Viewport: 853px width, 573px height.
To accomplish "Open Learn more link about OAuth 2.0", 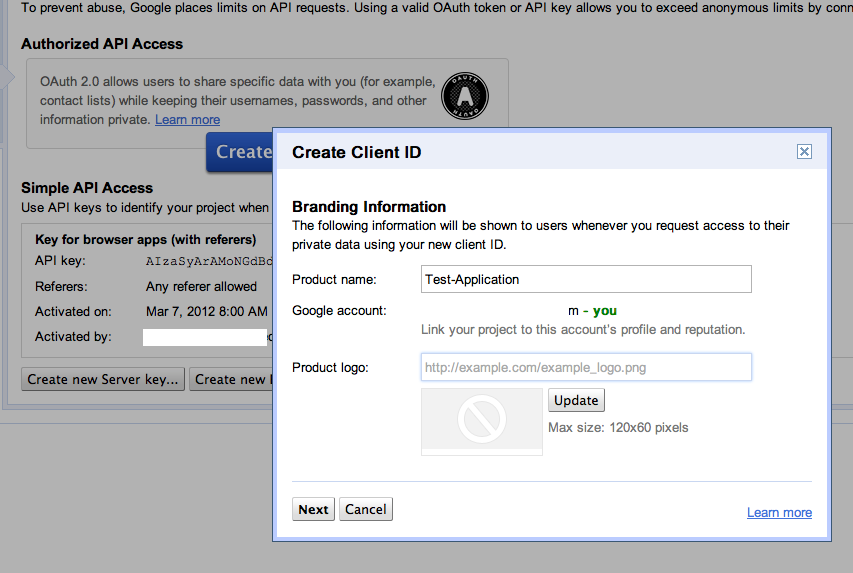I will coord(188,120).
